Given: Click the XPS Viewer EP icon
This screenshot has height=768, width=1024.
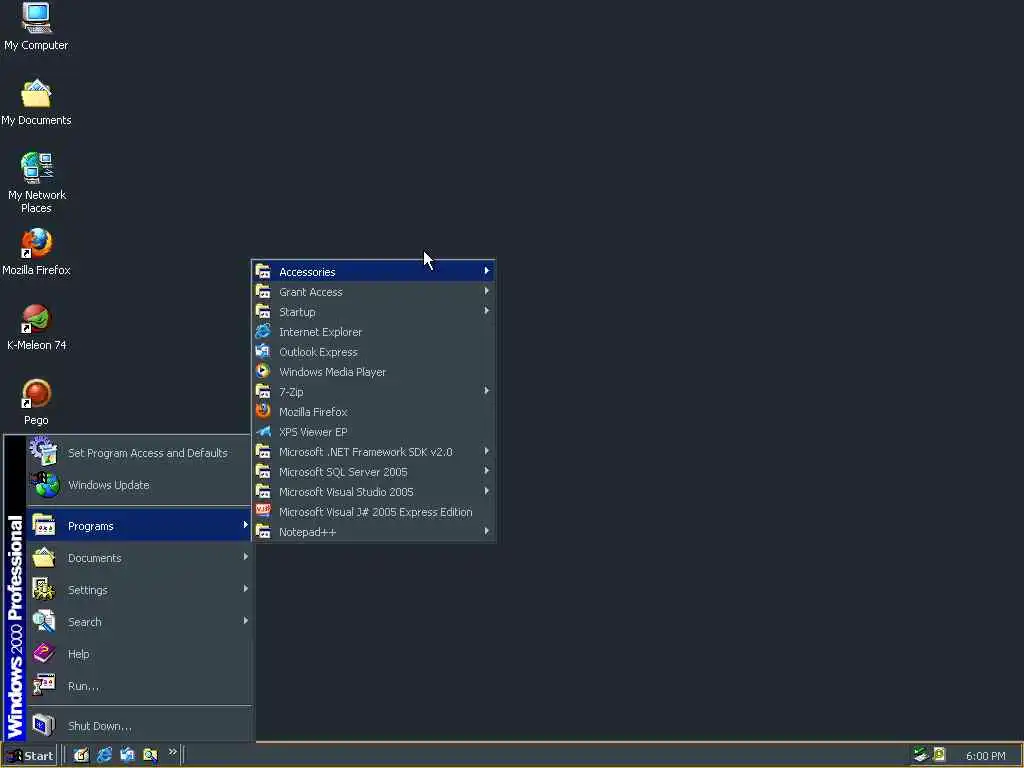Looking at the screenshot, I should 263,432.
